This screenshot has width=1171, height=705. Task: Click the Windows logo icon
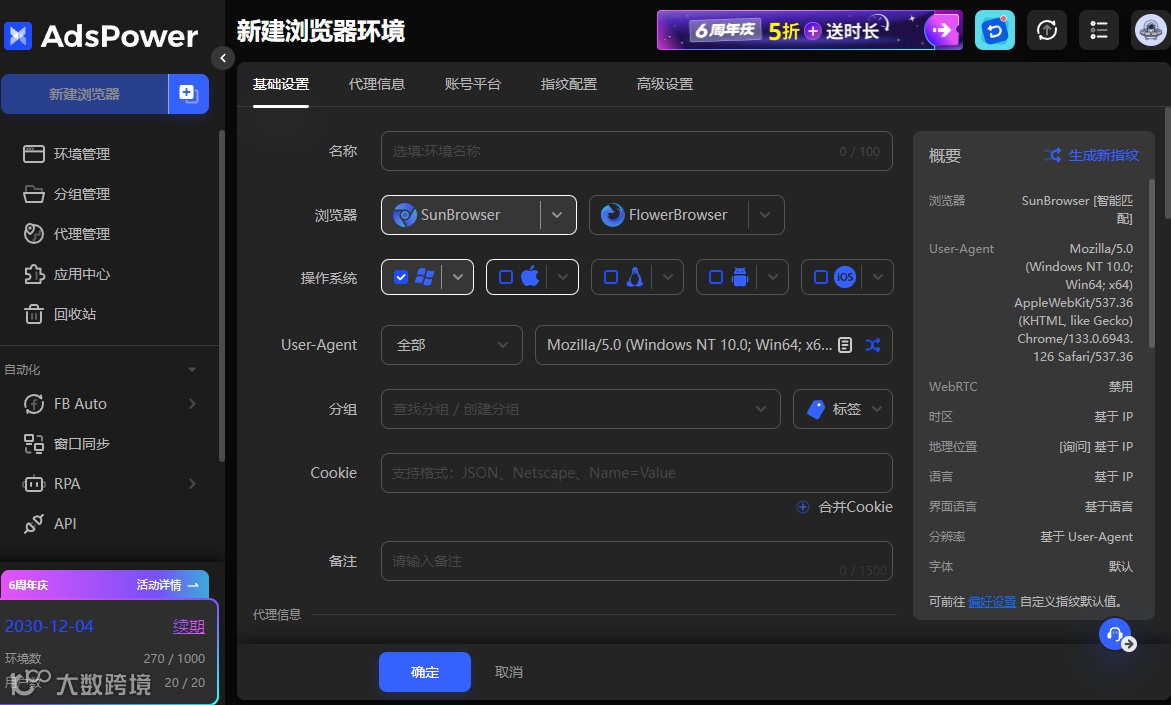click(x=425, y=277)
